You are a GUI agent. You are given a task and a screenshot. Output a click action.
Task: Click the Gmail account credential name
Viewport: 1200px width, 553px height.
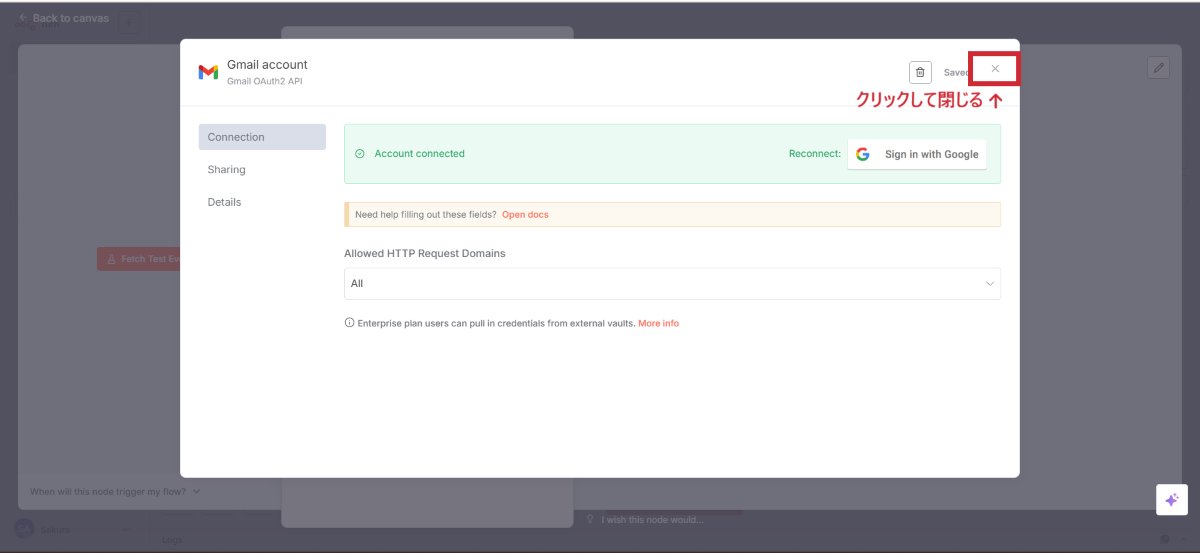coord(267,65)
